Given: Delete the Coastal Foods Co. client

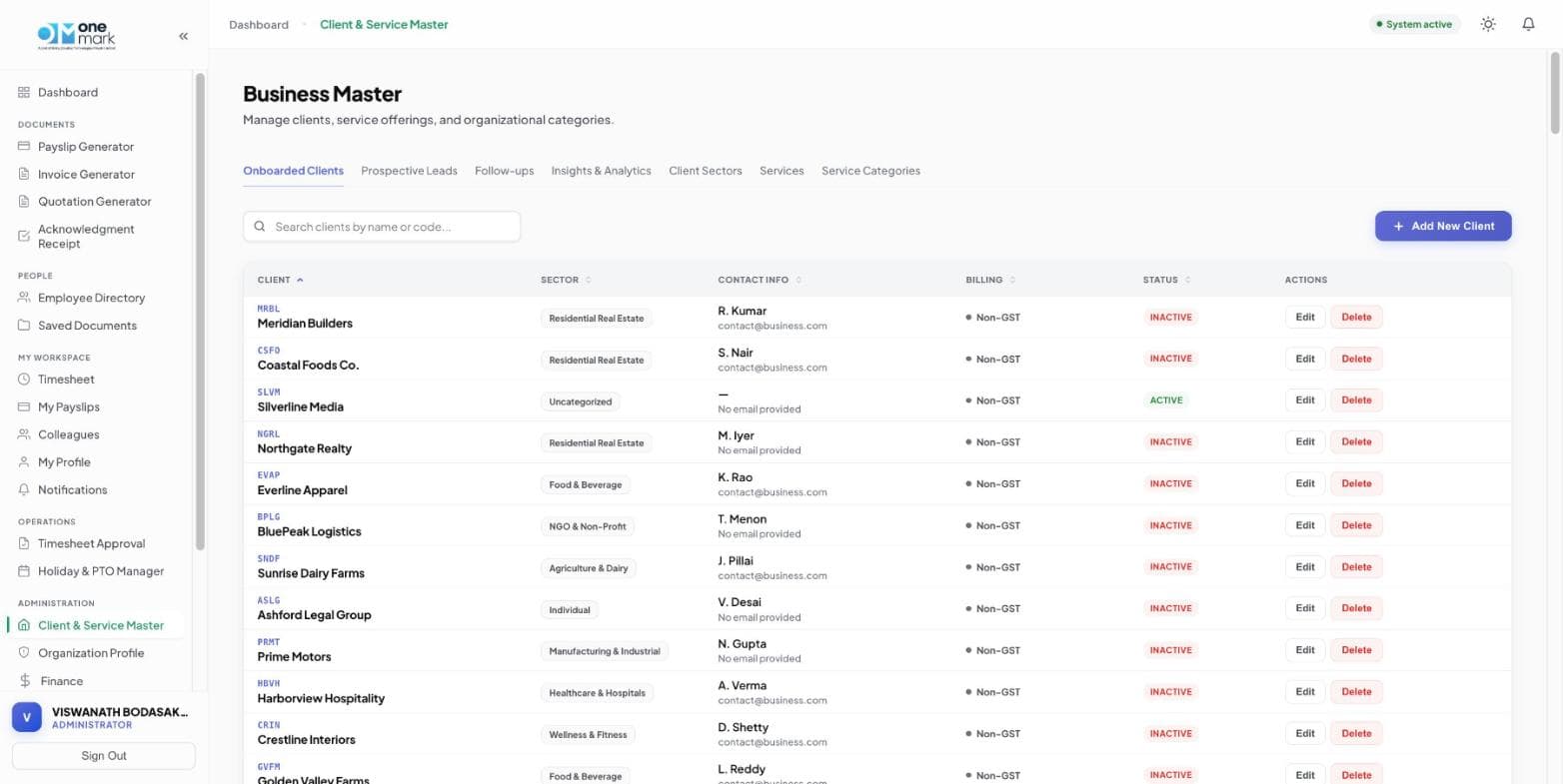Looking at the screenshot, I should tap(1356, 359).
